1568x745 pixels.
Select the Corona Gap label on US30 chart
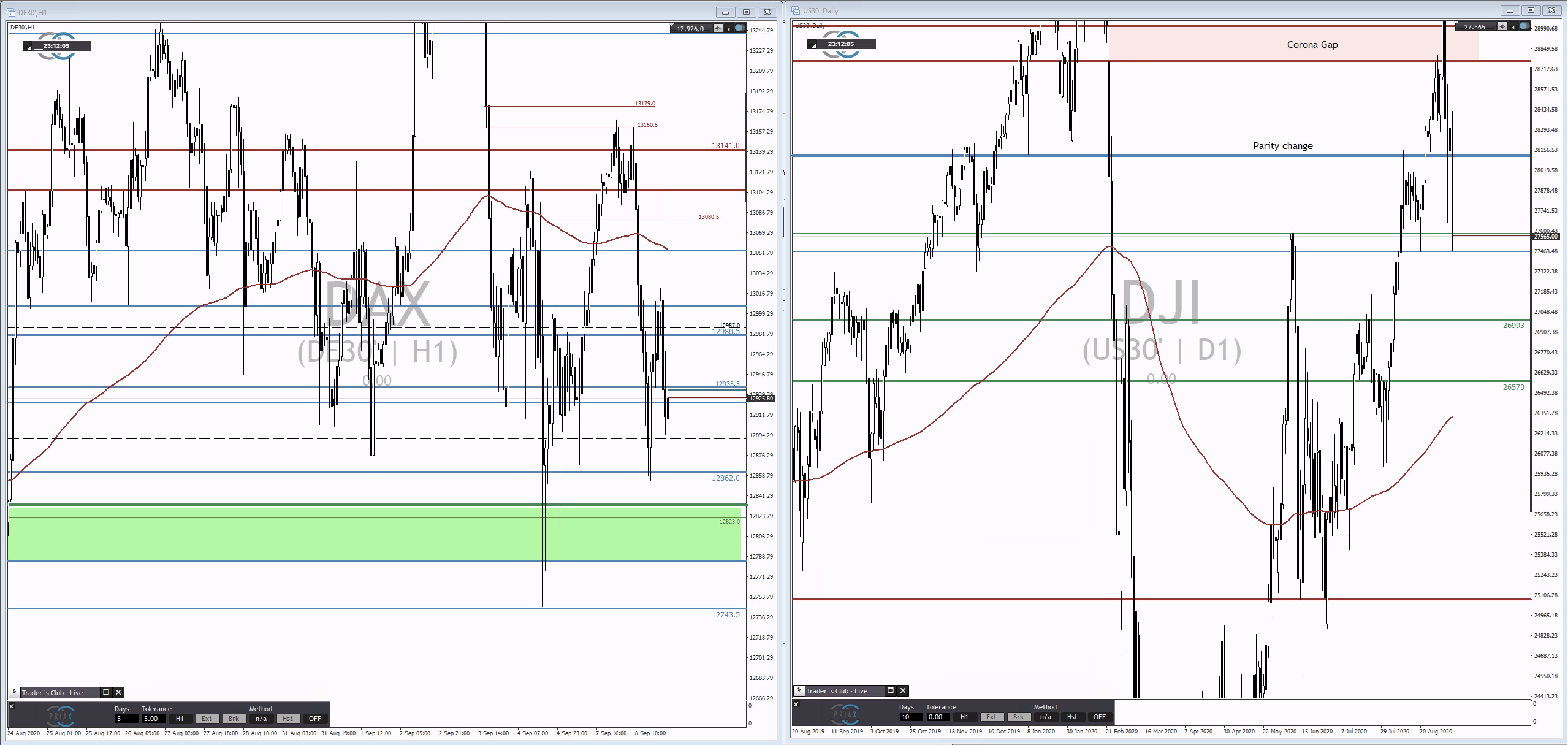tap(1312, 44)
